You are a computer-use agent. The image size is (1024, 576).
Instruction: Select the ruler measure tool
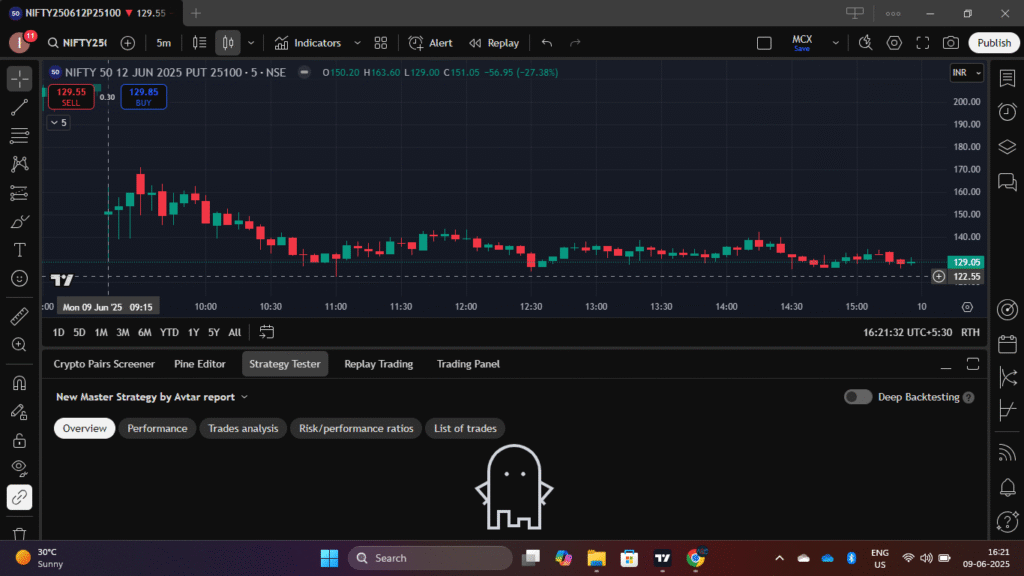pyautogui.click(x=20, y=316)
